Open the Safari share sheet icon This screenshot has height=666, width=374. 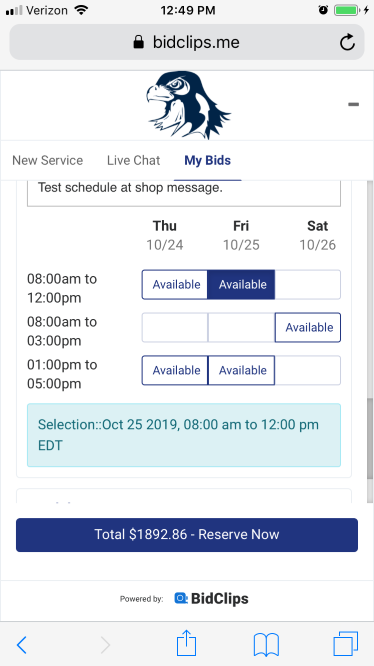pos(186,643)
